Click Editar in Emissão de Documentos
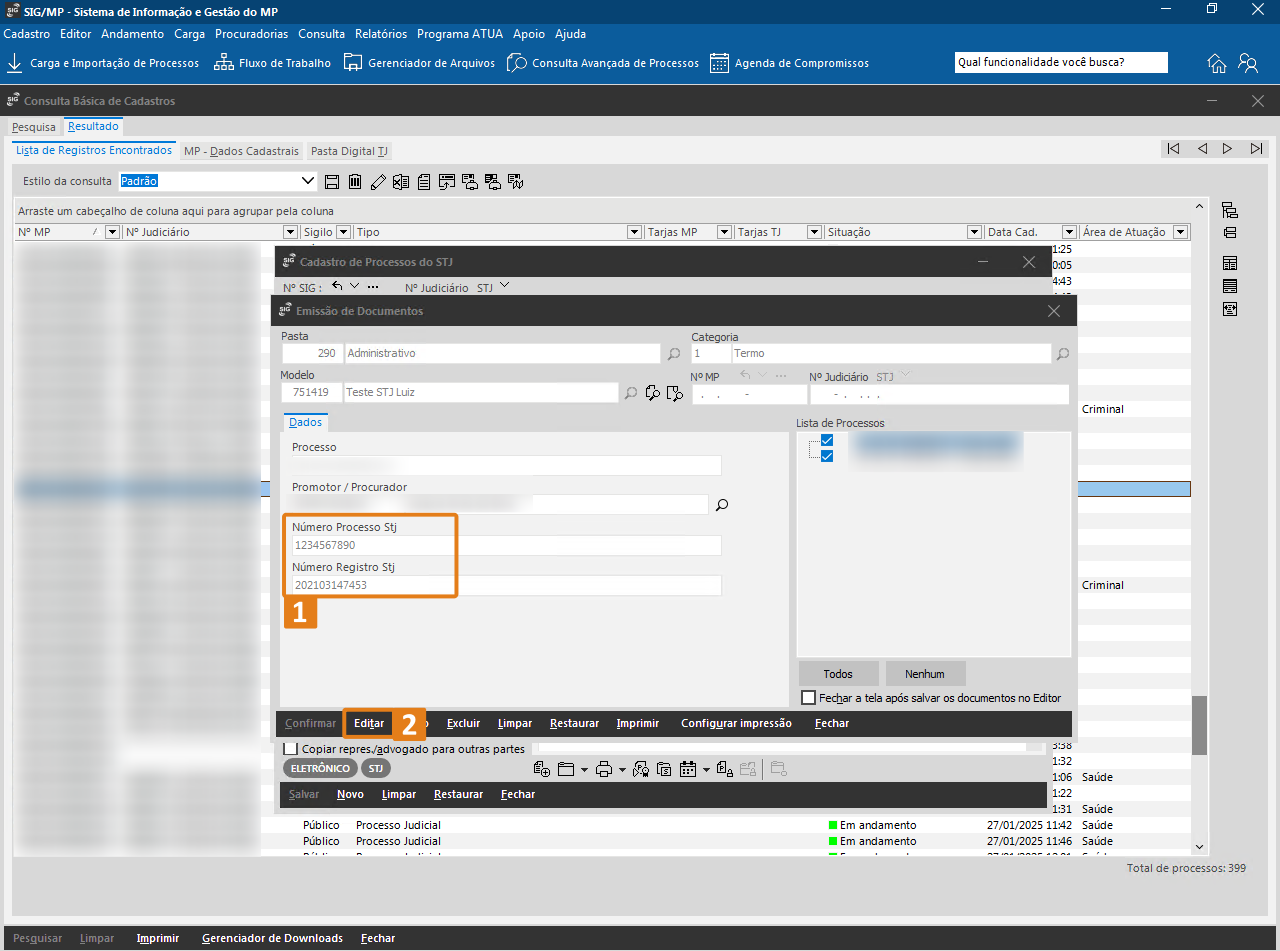Image resolution: width=1280 pixels, height=951 pixels. click(369, 723)
